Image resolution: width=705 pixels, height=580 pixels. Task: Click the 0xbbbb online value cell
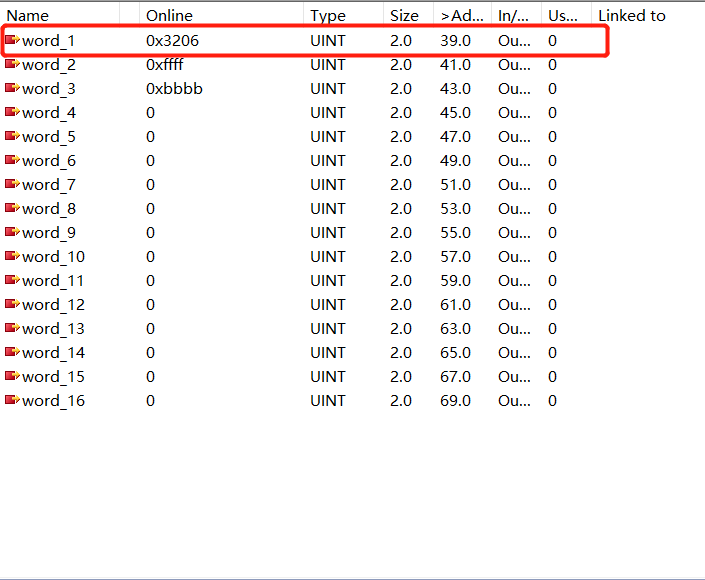(174, 89)
